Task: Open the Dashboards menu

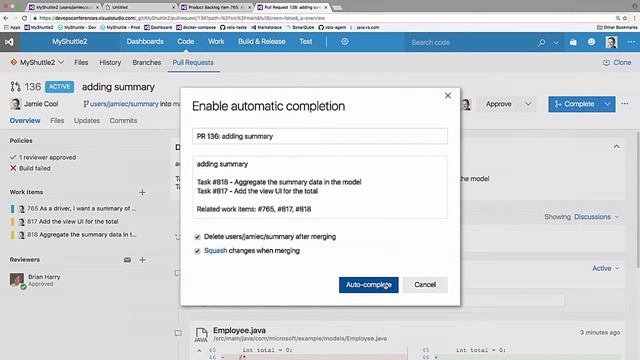Action: click(145, 42)
